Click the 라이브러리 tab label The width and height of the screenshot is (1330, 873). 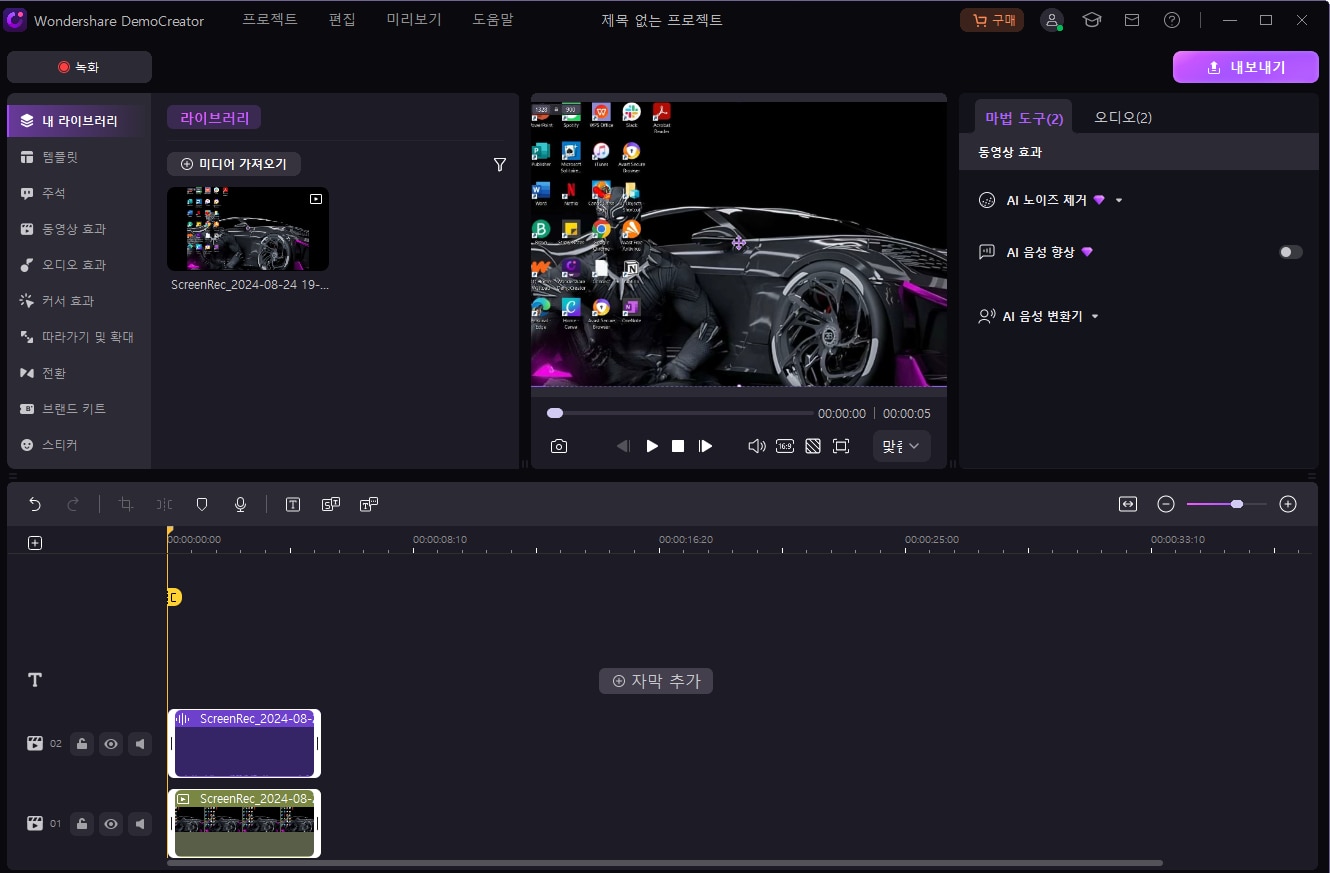point(214,118)
